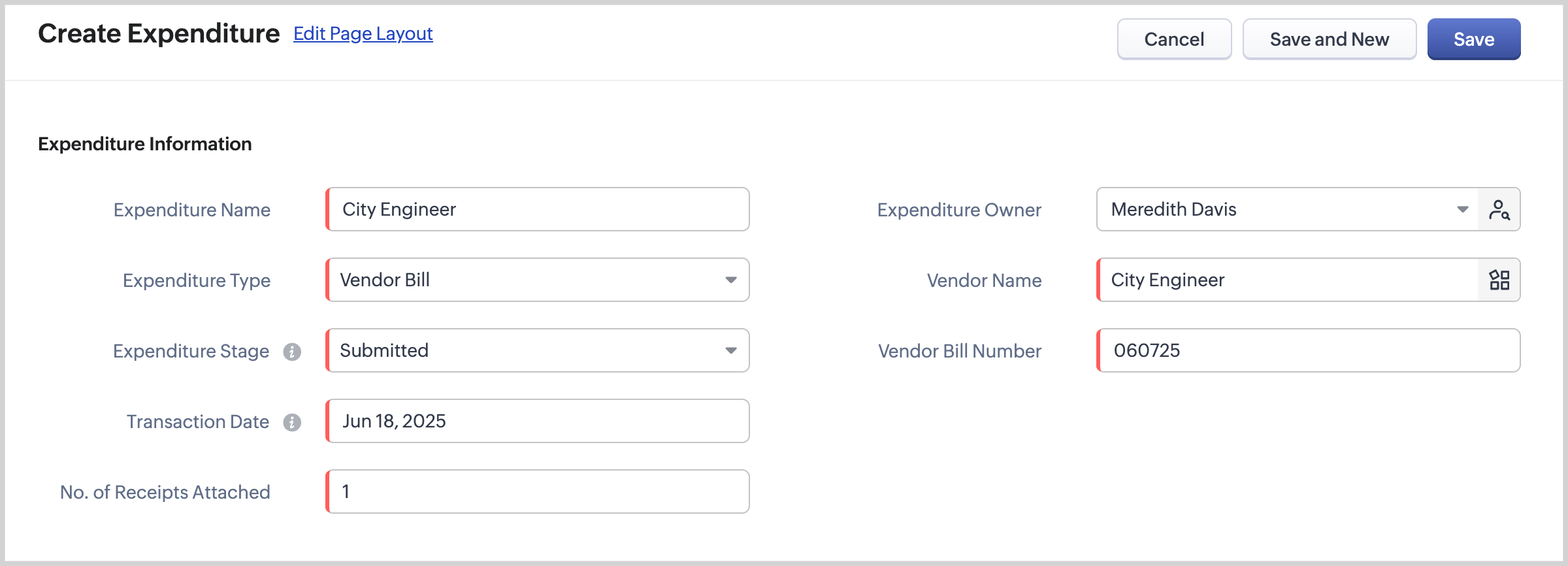The height and width of the screenshot is (566, 1568).
Task: Click the Meredith Davis owner value
Action: coord(1174,210)
